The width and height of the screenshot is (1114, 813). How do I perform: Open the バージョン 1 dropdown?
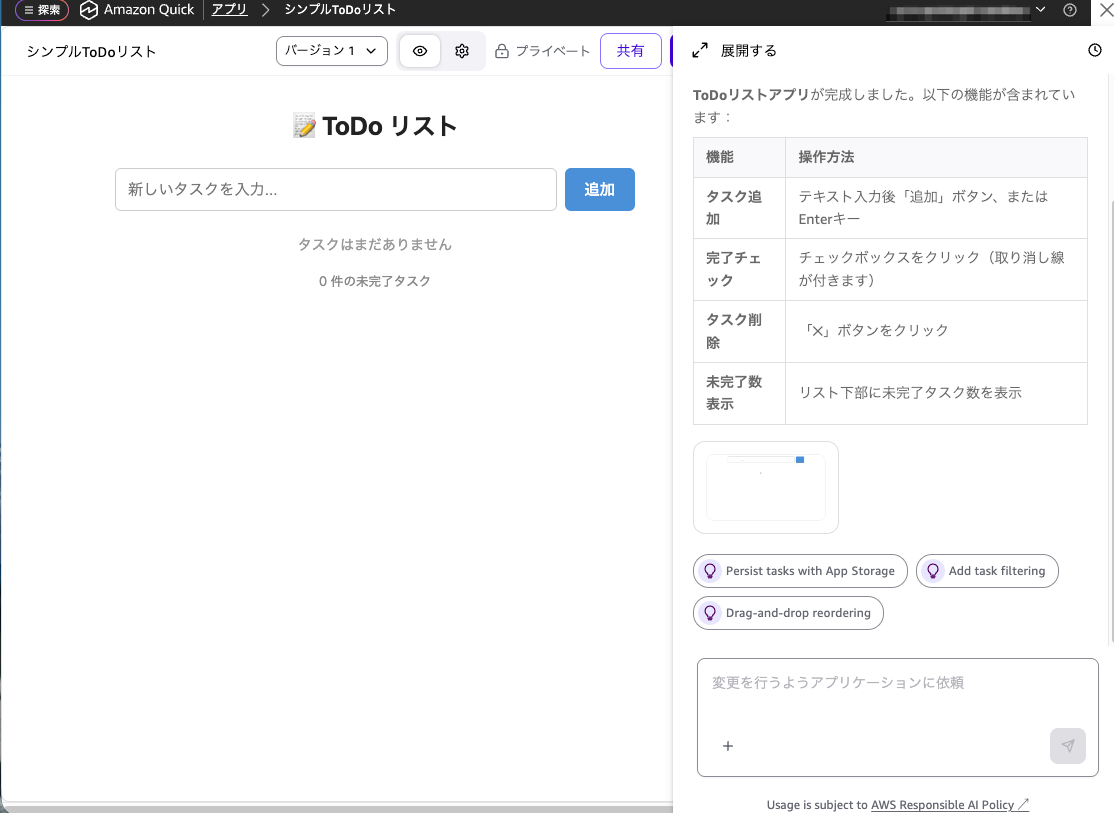(x=331, y=50)
